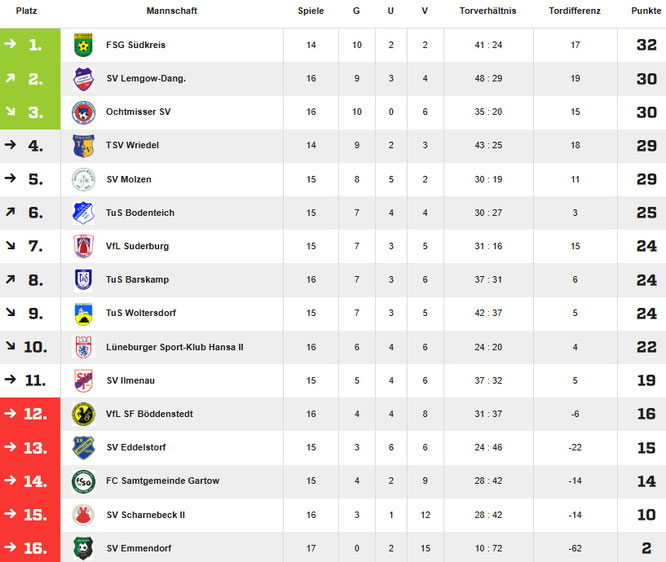Click the Ochtmisser SV club emblem
The width and height of the screenshot is (666, 562).
(82, 112)
